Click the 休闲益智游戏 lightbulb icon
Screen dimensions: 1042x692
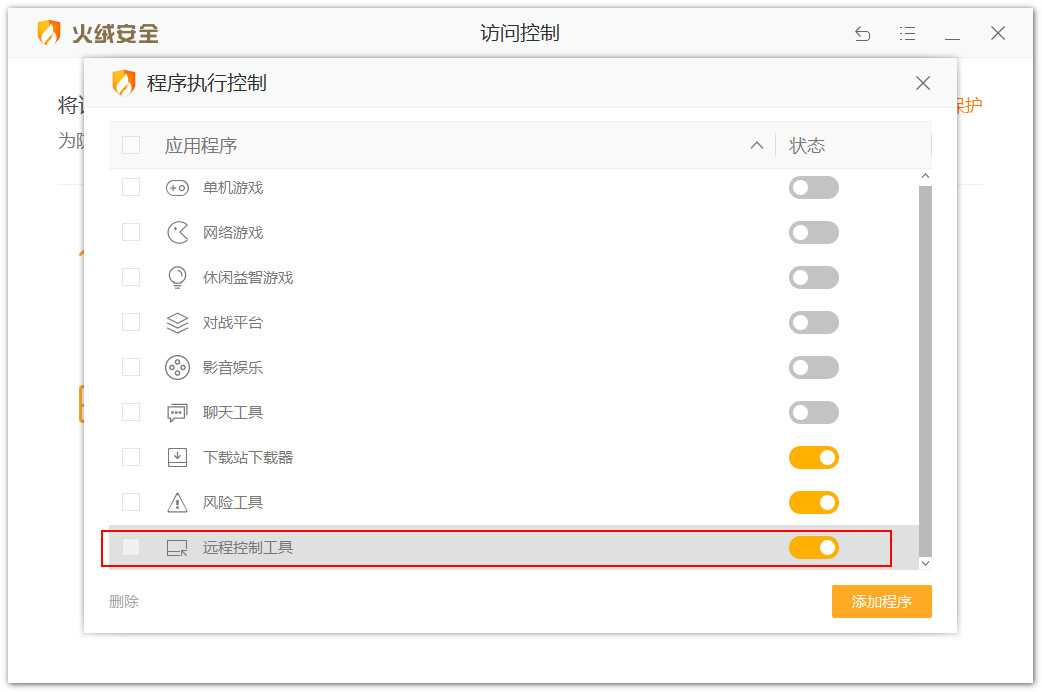pyautogui.click(x=177, y=278)
